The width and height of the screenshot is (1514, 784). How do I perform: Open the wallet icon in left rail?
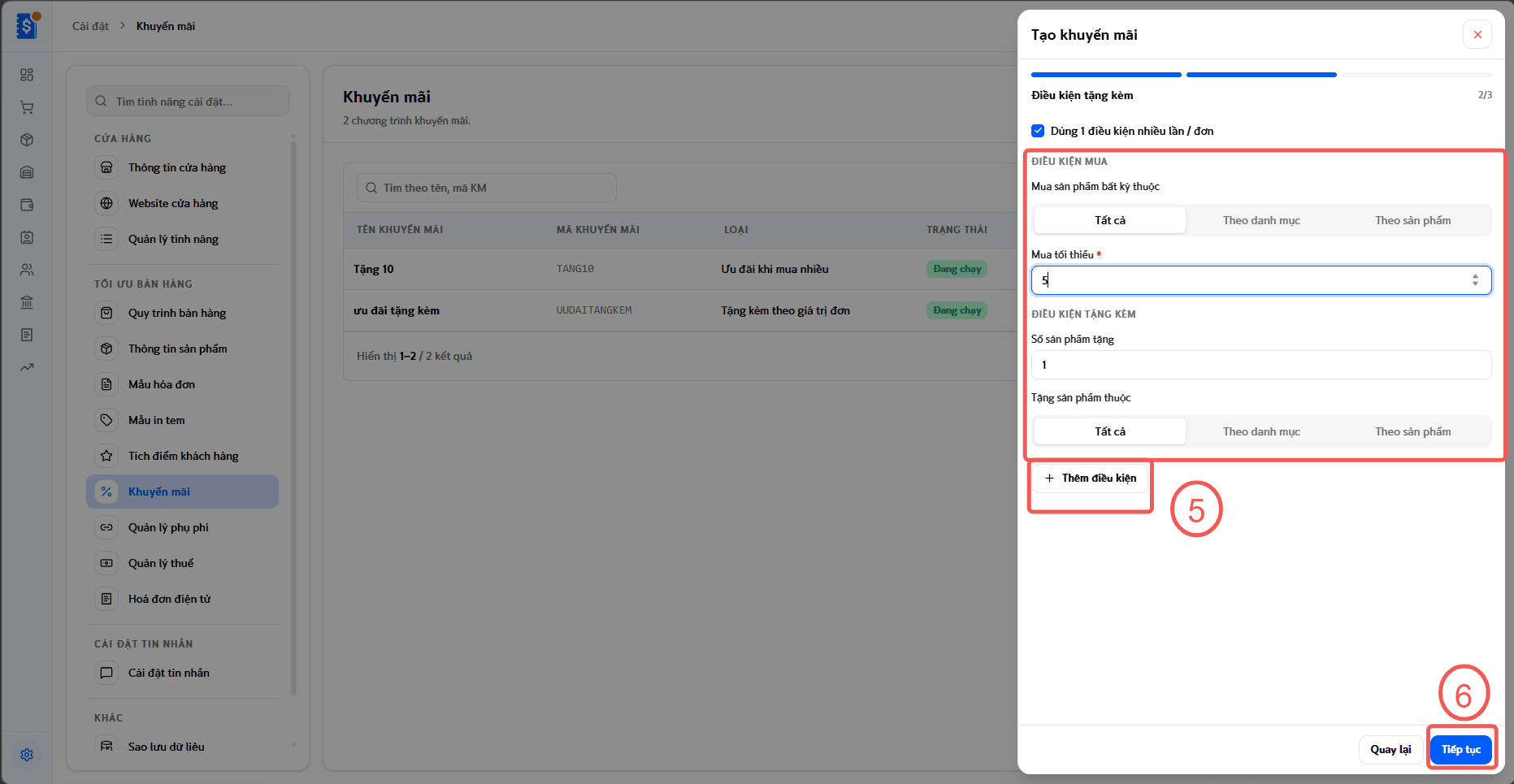[27, 205]
